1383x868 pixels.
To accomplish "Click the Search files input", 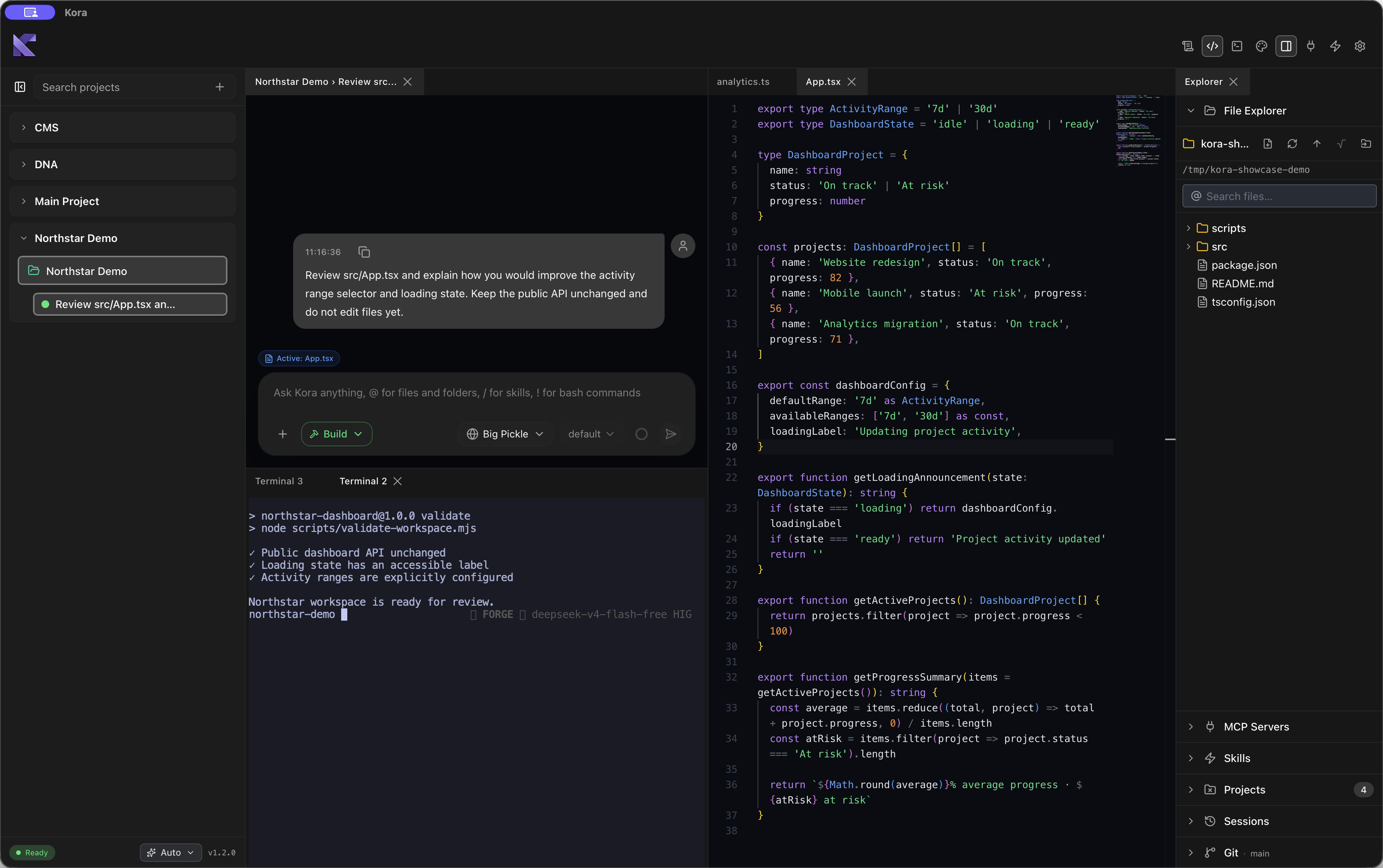I will click(x=1279, y=196).
